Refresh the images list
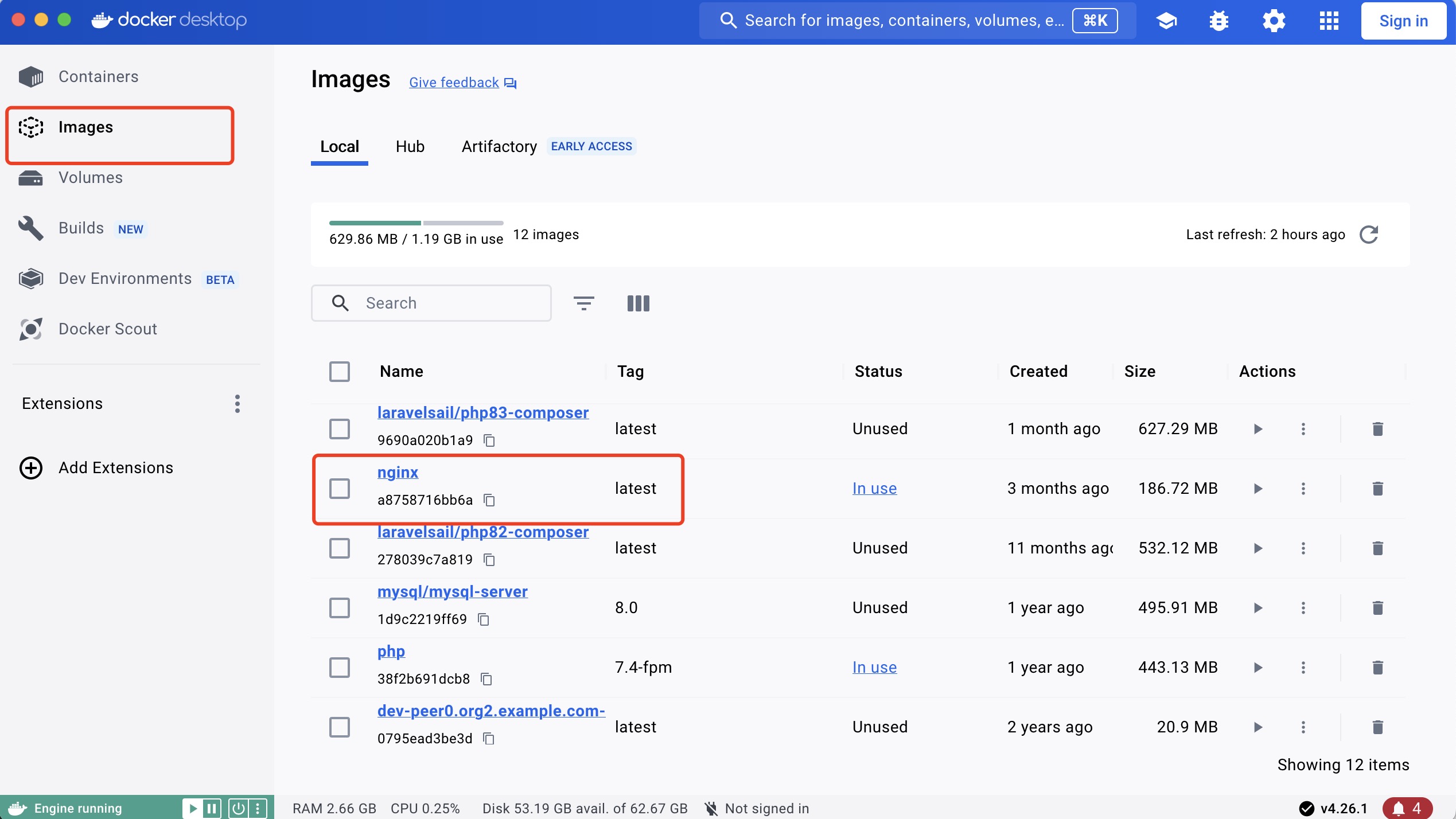The image size is (1456, 819). point(1369,234)
